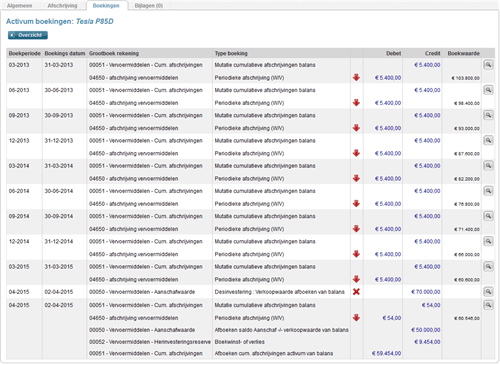Click red down arrow in 03-2015 row
The width and height of the screenshot is (500, 365).
356,279
